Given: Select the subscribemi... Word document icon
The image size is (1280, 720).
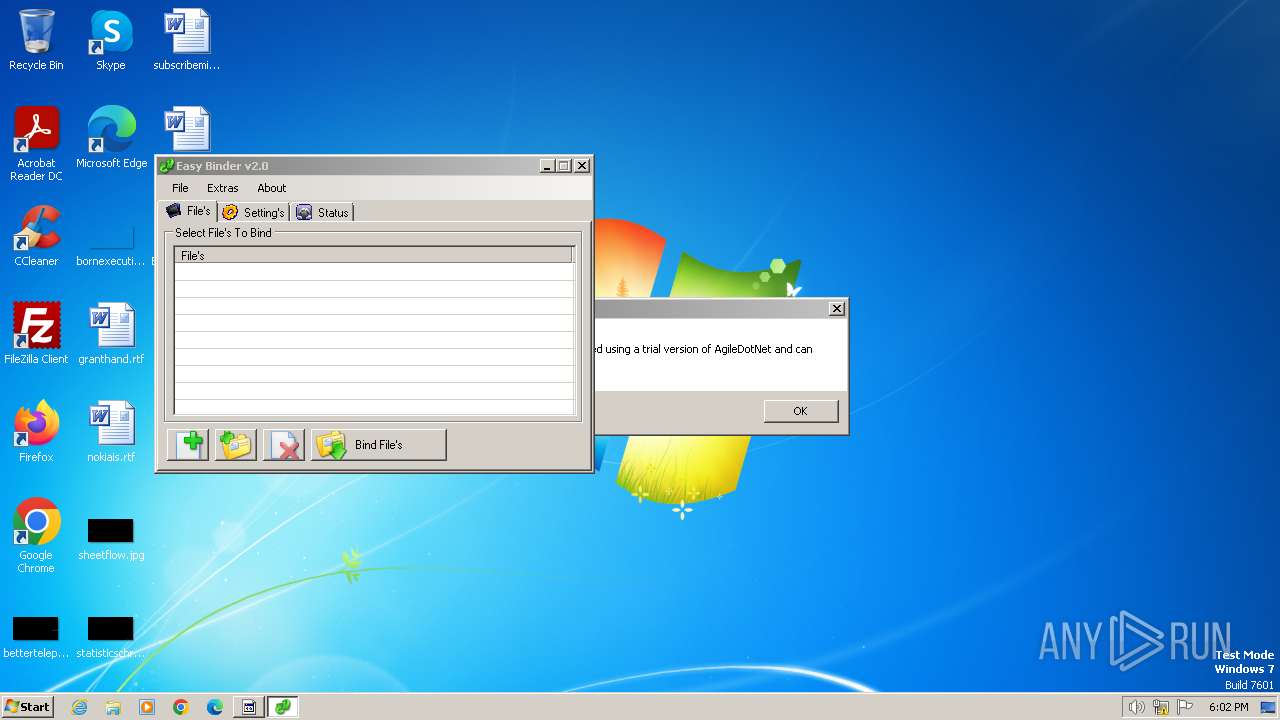Looking at the screenshot, I should pos(186,40).
